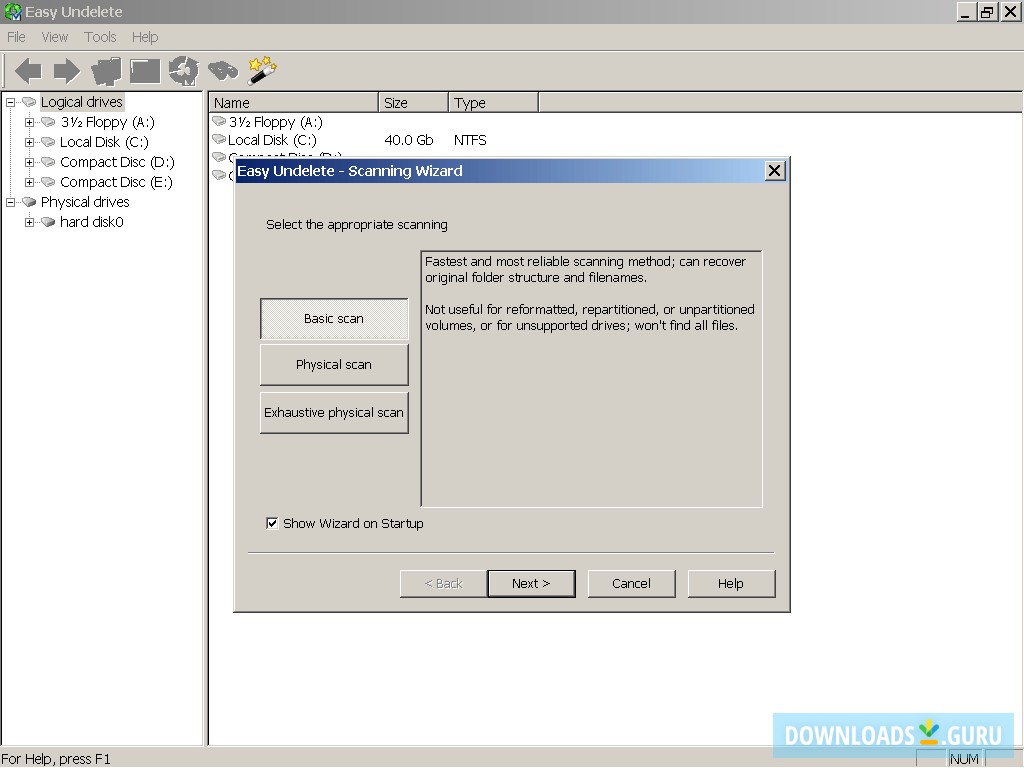Image resolution: width=1024 pixels, height=768 pixels.
Task: Click the Find files binoculars icon
Action: click(222, 70)
